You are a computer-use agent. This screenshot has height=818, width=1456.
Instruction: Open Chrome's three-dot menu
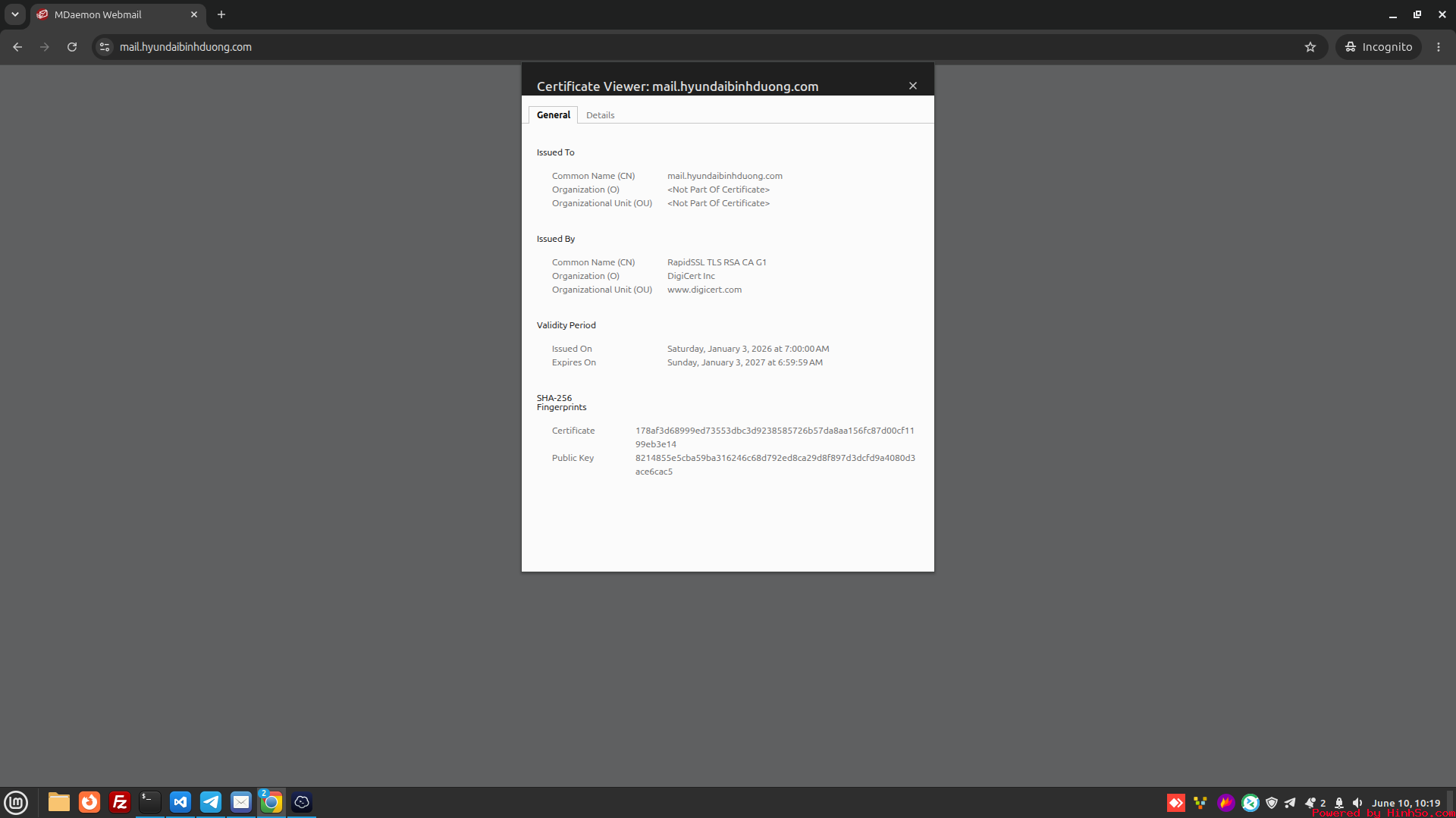1439,47
